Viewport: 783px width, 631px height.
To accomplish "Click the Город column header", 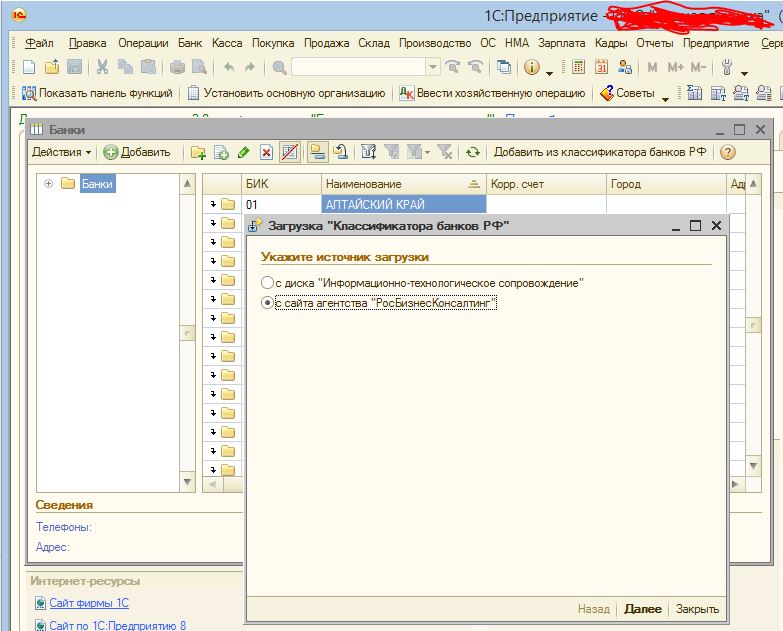I will tap(667, 184).
